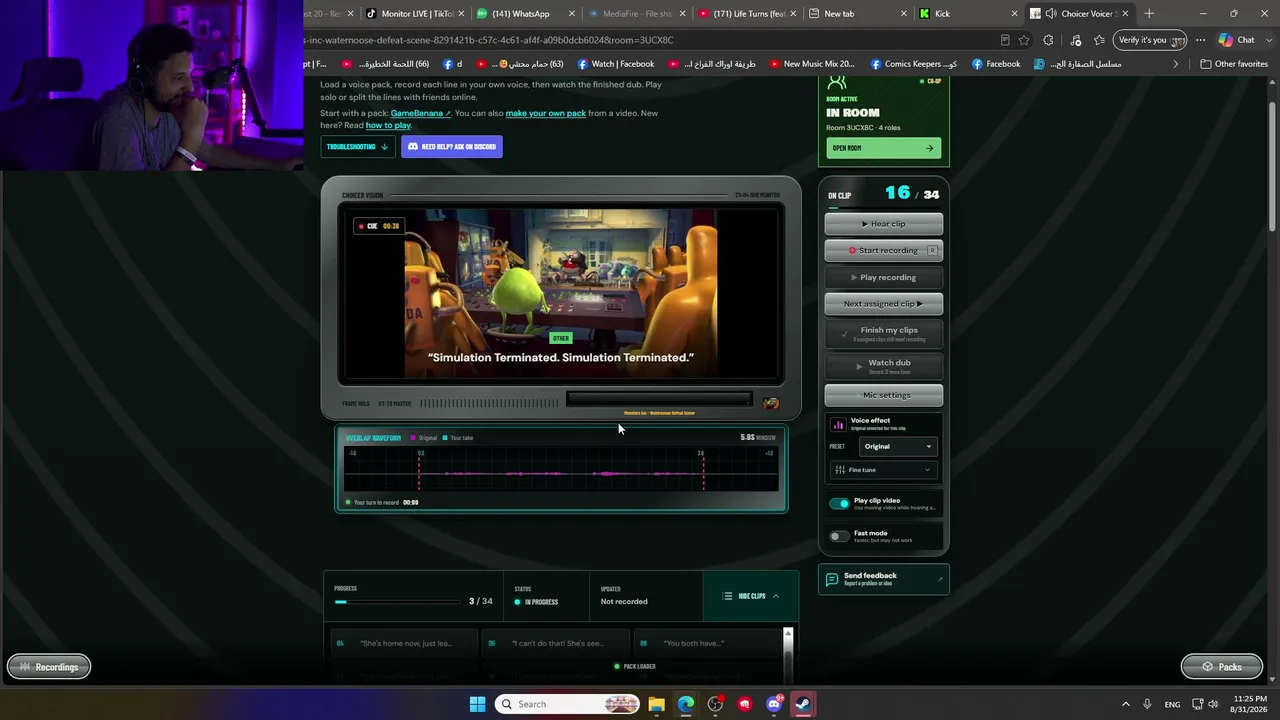The width and height of the screenshot is (1280, 720).
Task: Open OBS Studio from the taskbar
Action: [x=715, y=704]
